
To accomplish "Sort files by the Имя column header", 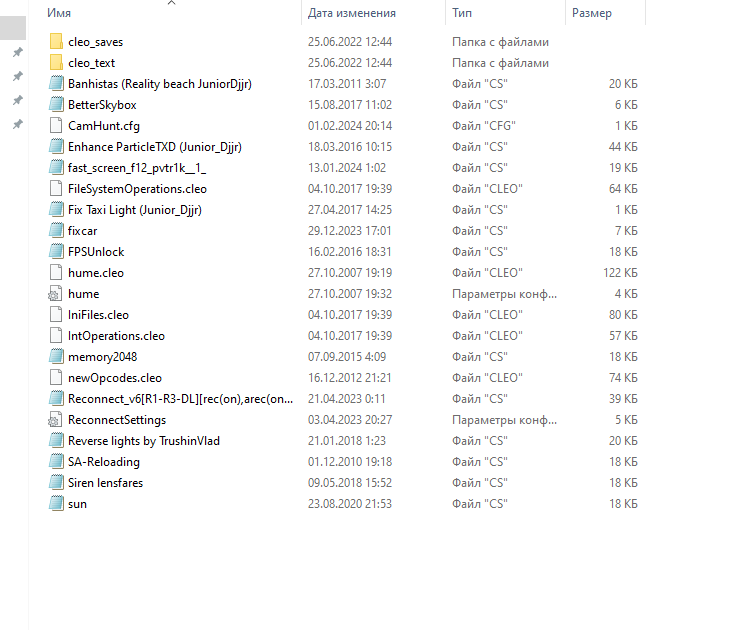I will tap(59, 13).
